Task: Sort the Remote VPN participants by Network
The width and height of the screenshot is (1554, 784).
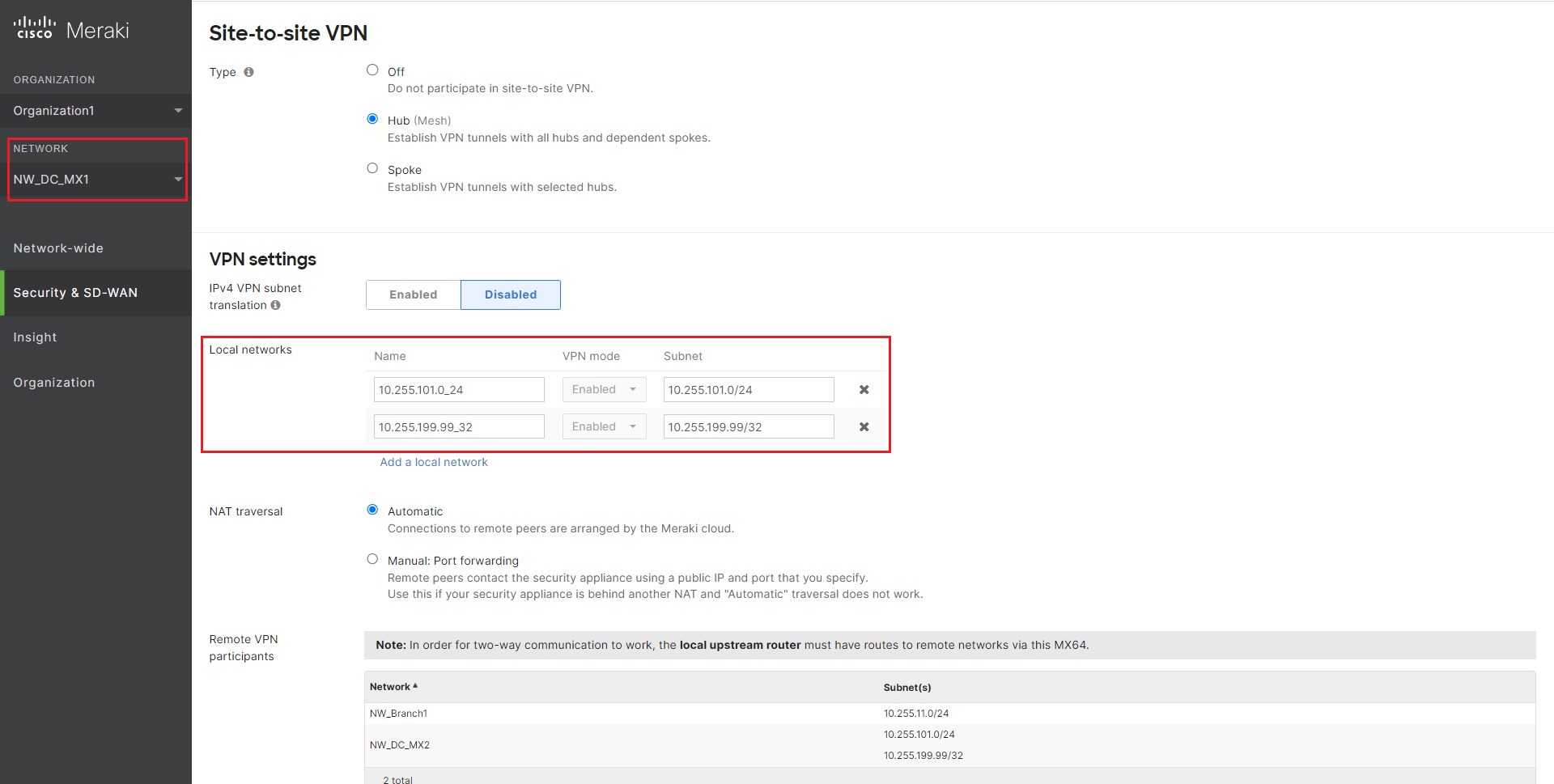Action: 391,686
